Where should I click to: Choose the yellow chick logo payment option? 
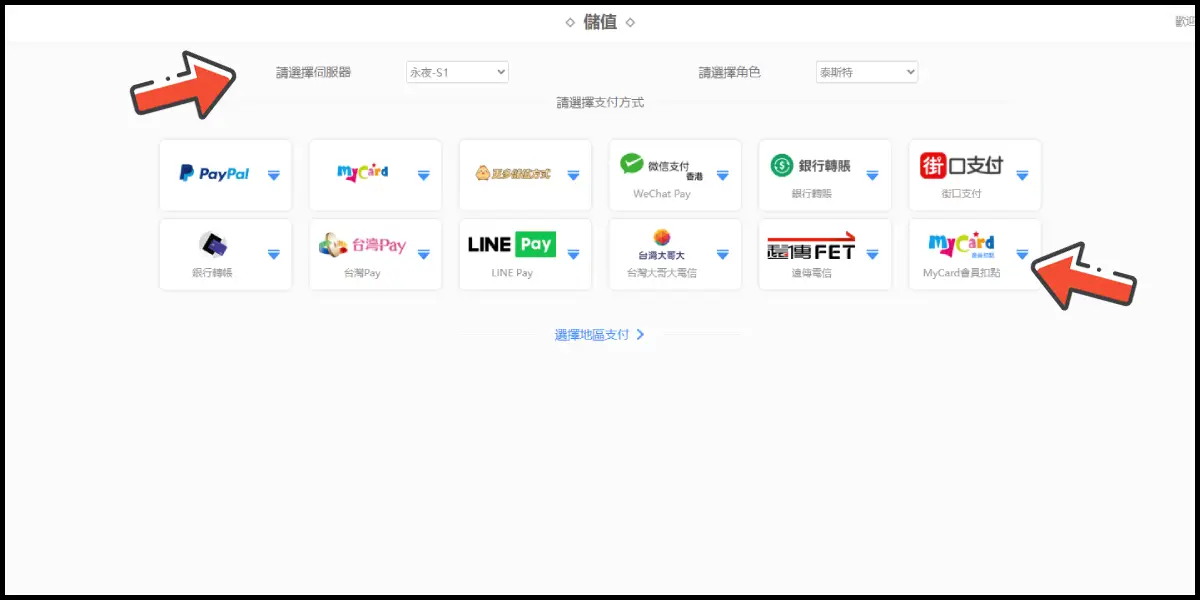click(x=513, y=174)
